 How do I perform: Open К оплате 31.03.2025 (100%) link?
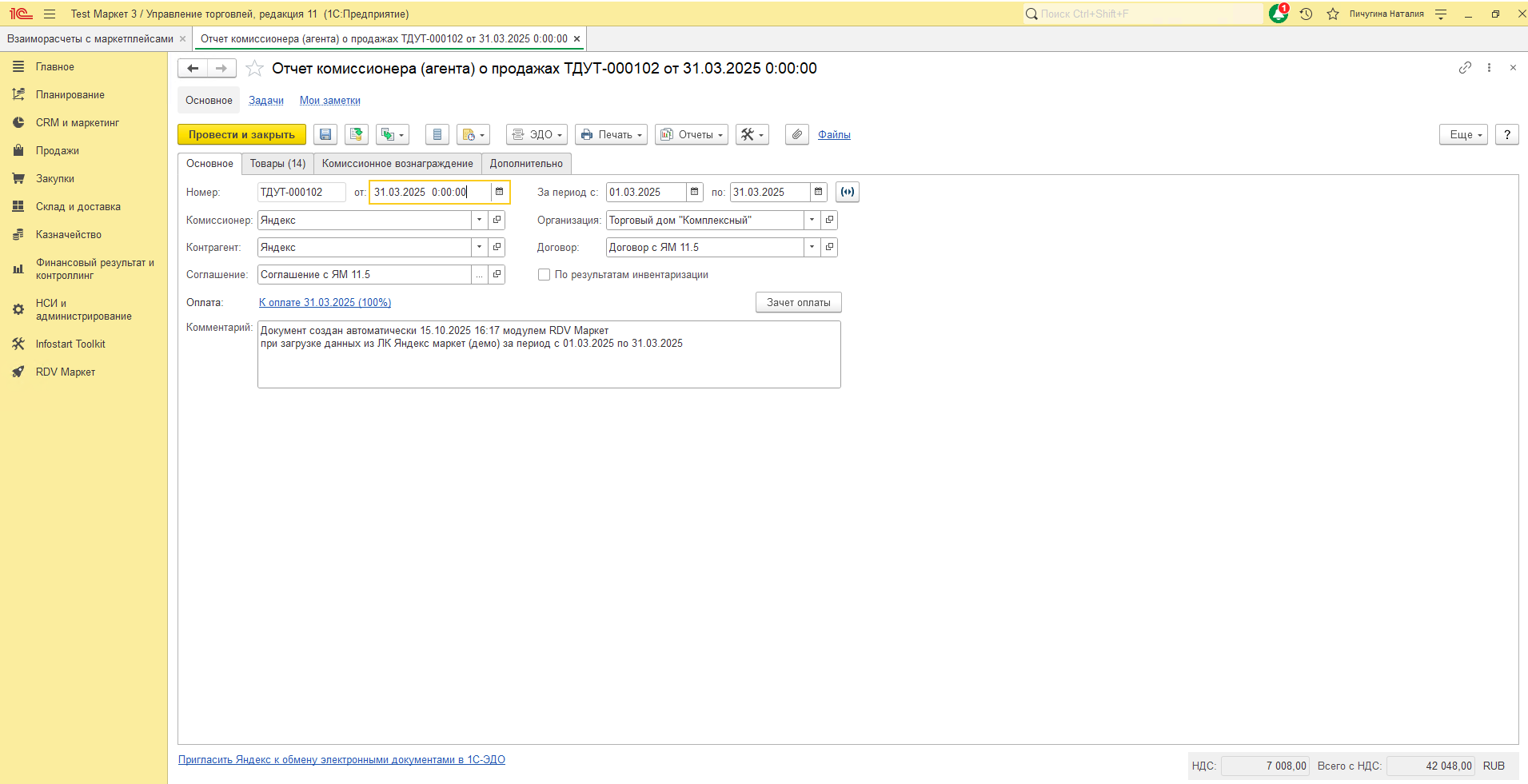pos(325,303)
